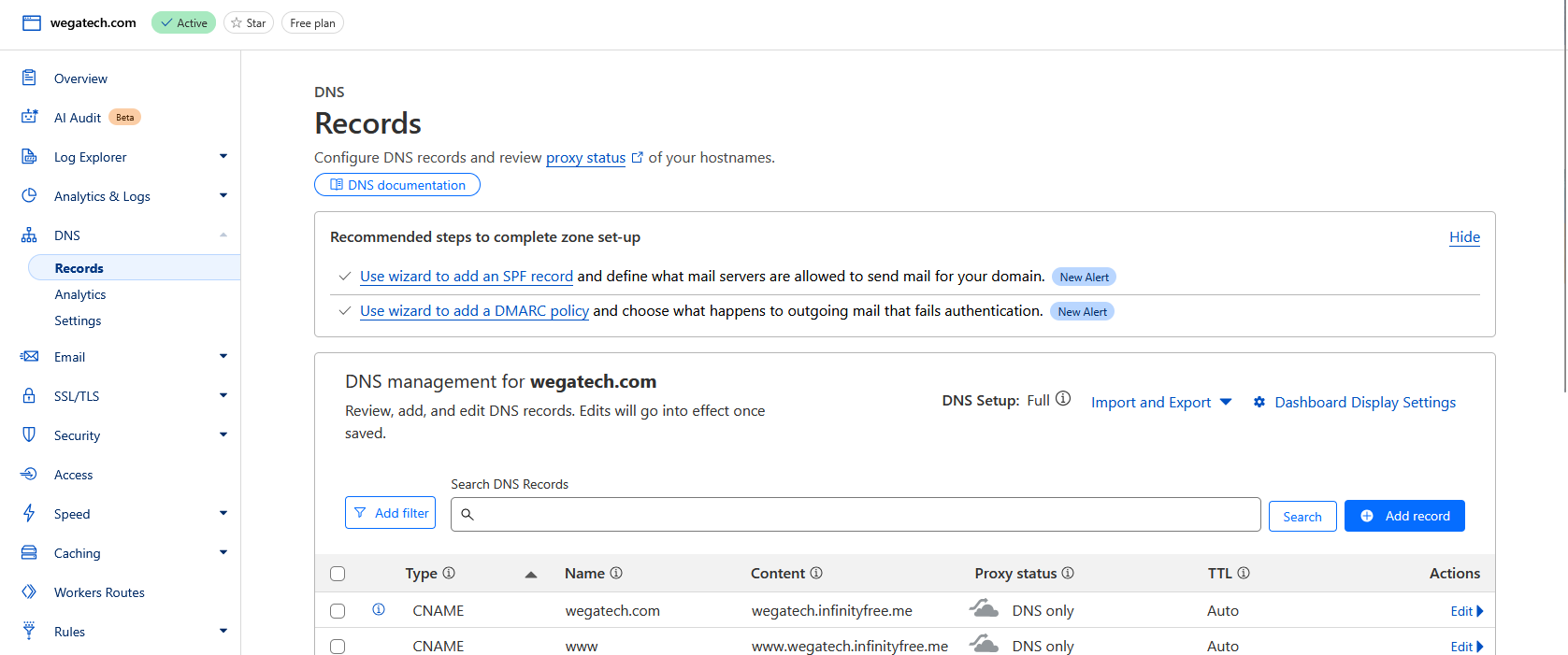Sort records by Type column arrow
The image size is (1568, 655).
[x=530, y=574]
